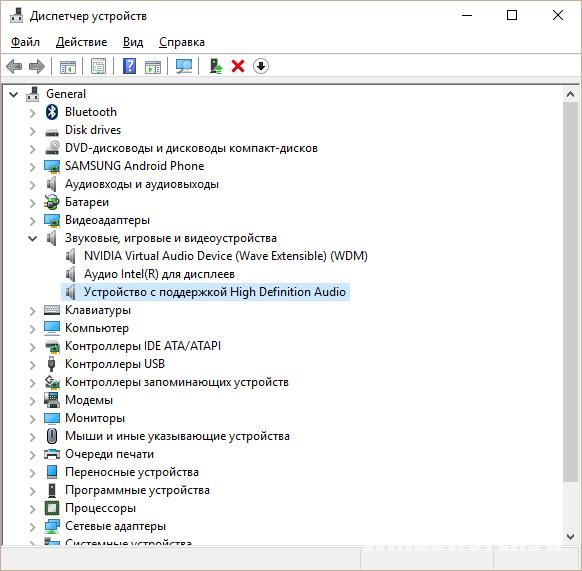Click the red X Uninstall device icon

238,67
